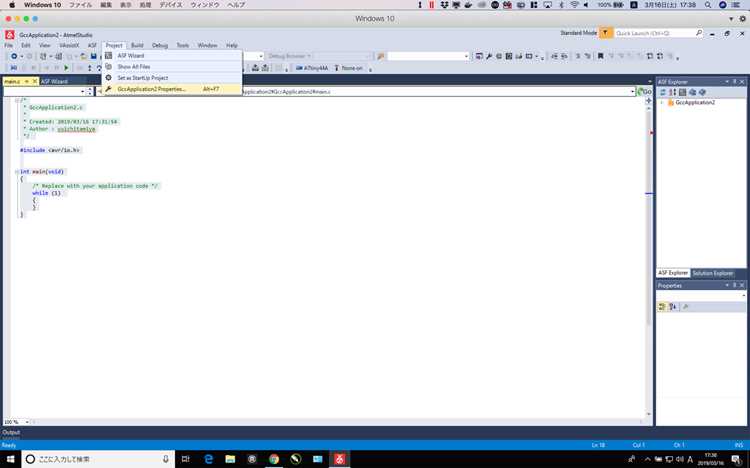The height and width of the screenshot is (468, 750).
Task: Open the scope dropdown above the editor
Action: pyautogui.click(x=83, y=91)
